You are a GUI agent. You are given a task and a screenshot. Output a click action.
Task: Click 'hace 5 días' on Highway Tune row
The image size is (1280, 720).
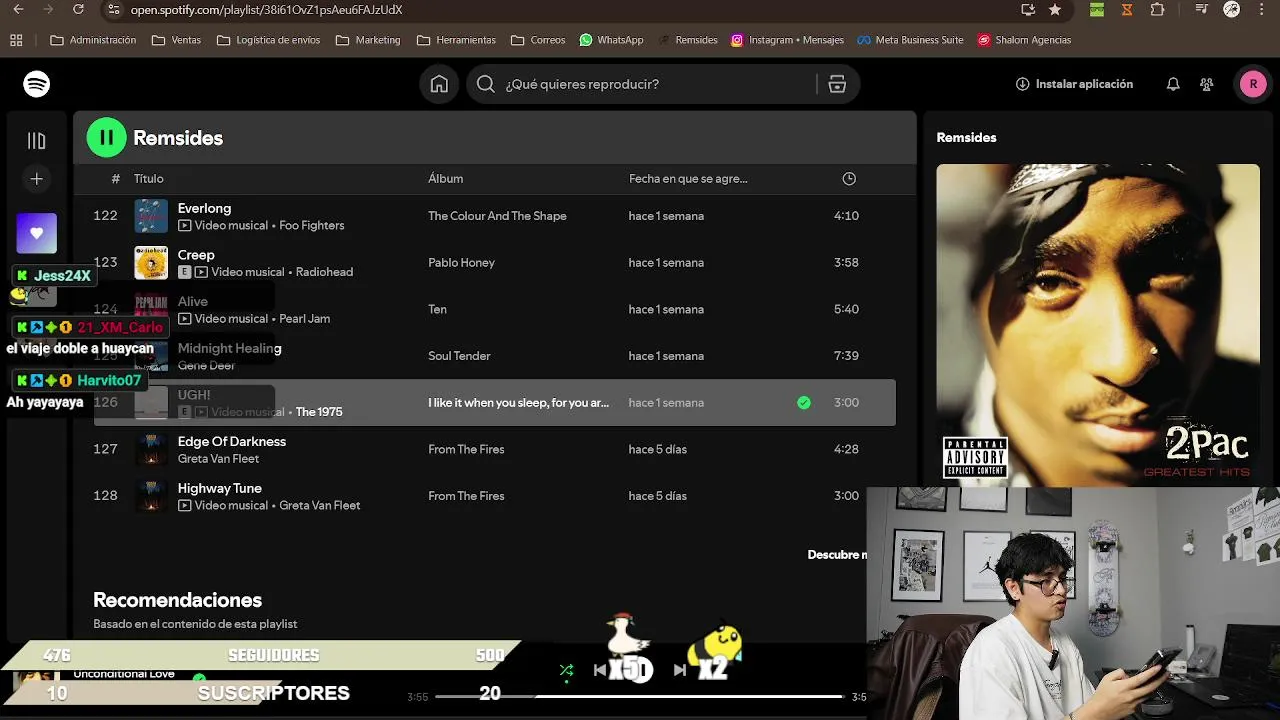click(658, 496)
